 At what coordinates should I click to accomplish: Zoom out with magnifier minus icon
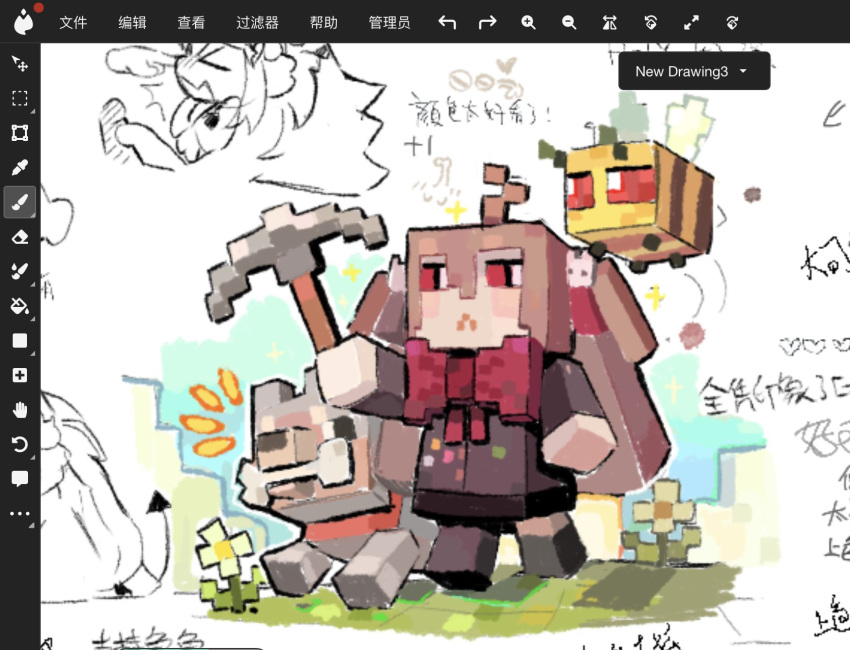tap(569, 22)
